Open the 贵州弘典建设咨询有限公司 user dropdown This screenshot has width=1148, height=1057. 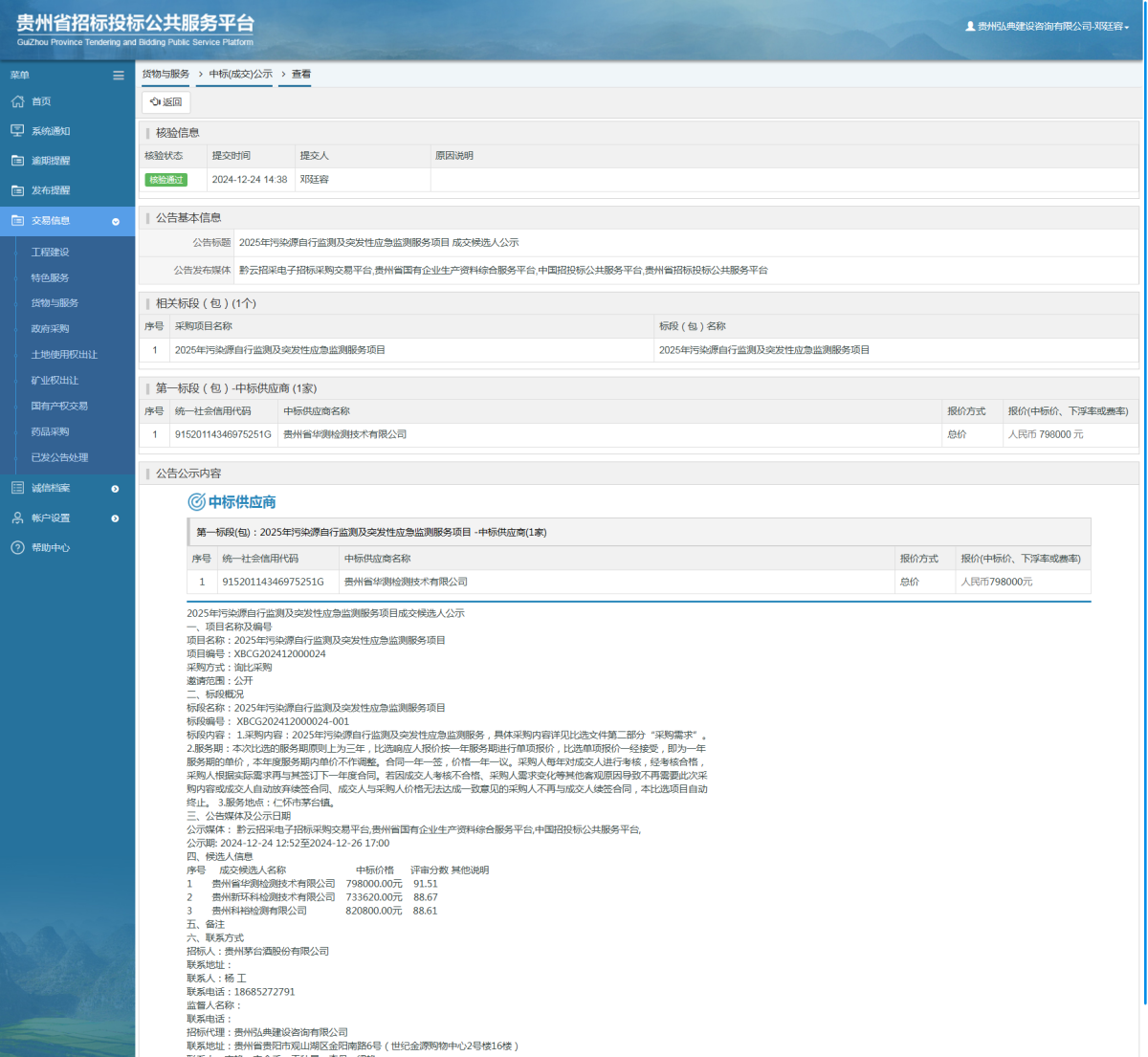click(x=1048, y=27)
